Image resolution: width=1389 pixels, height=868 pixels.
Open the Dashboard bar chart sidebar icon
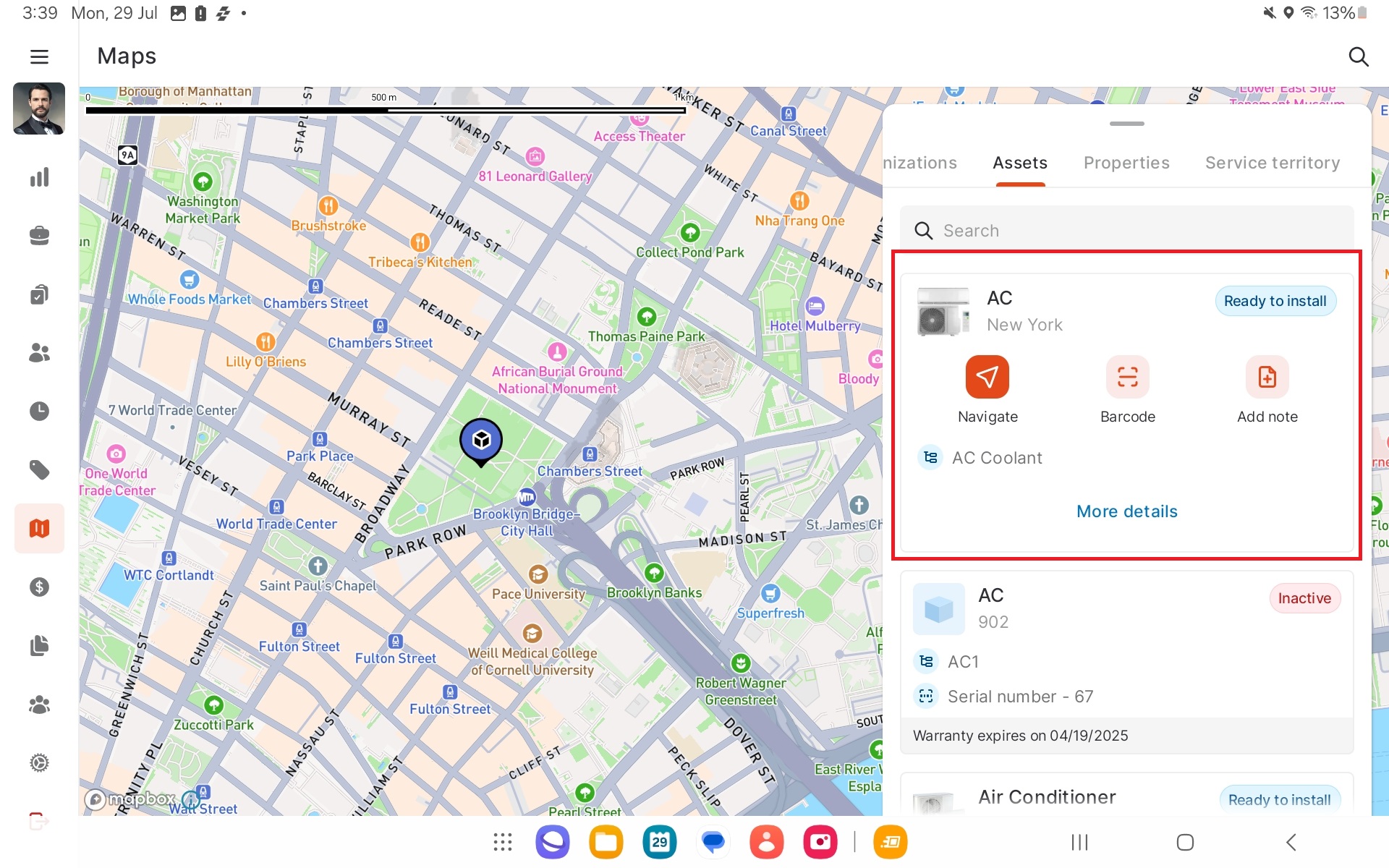(39, 177)
